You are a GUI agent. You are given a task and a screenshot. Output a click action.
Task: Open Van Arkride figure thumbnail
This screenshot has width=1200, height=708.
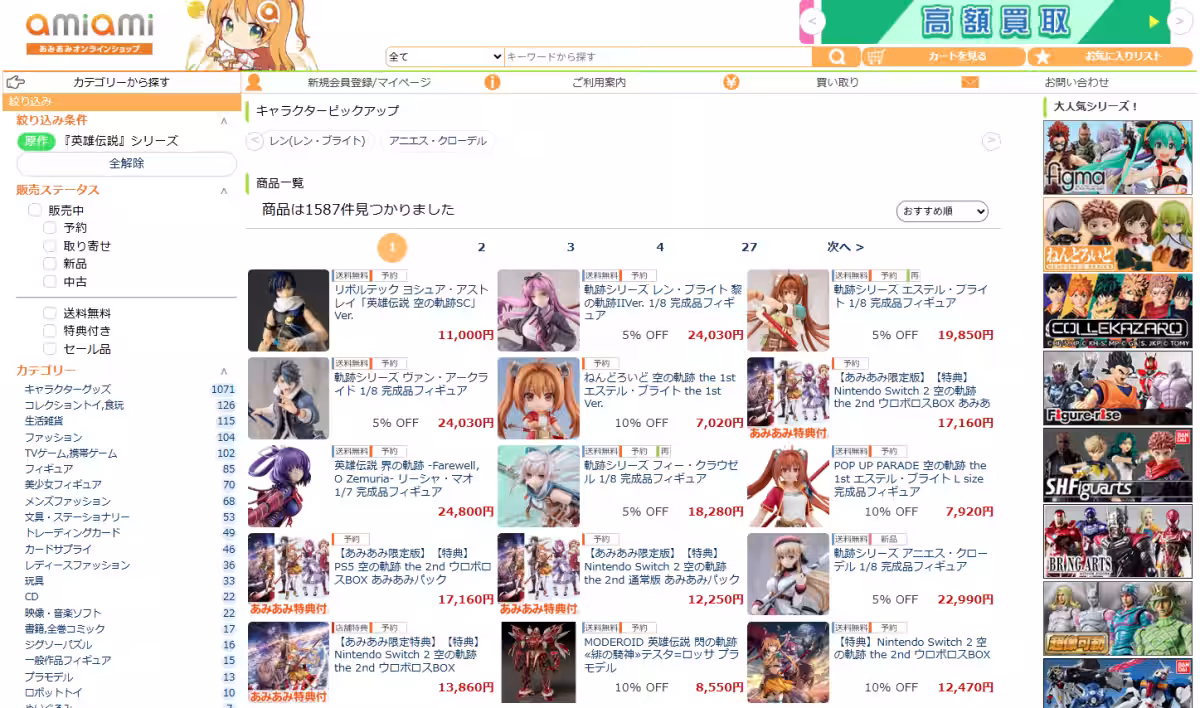pos(288,398)
